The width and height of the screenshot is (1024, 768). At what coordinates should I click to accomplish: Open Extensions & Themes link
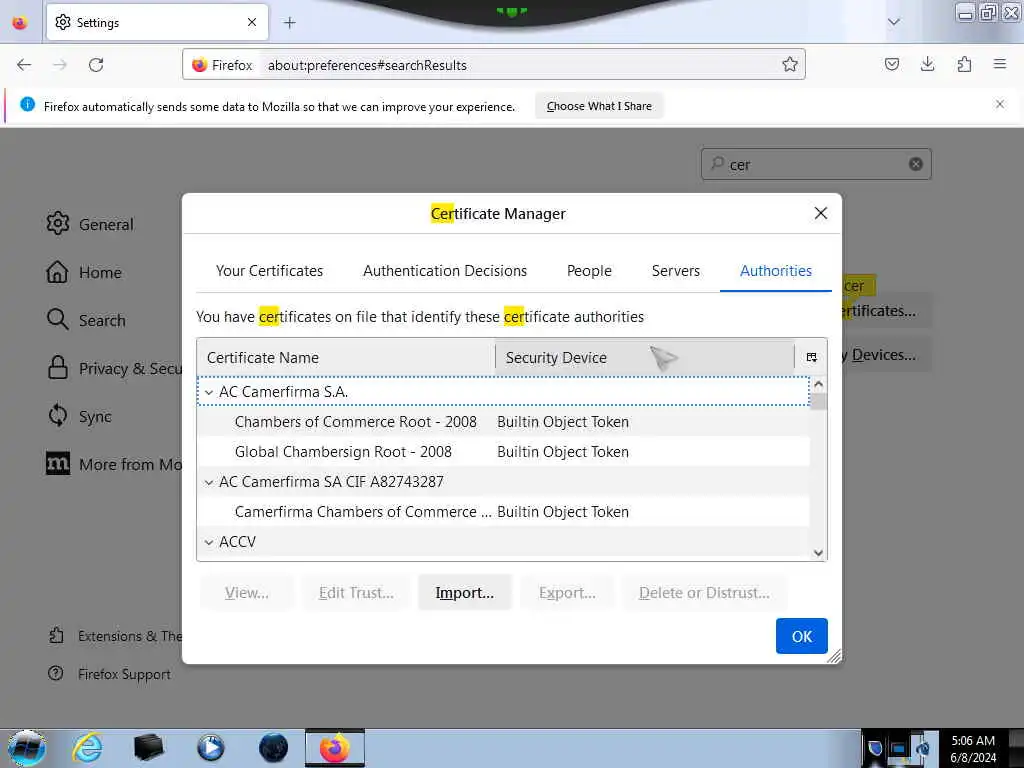[x=115, y=635]
